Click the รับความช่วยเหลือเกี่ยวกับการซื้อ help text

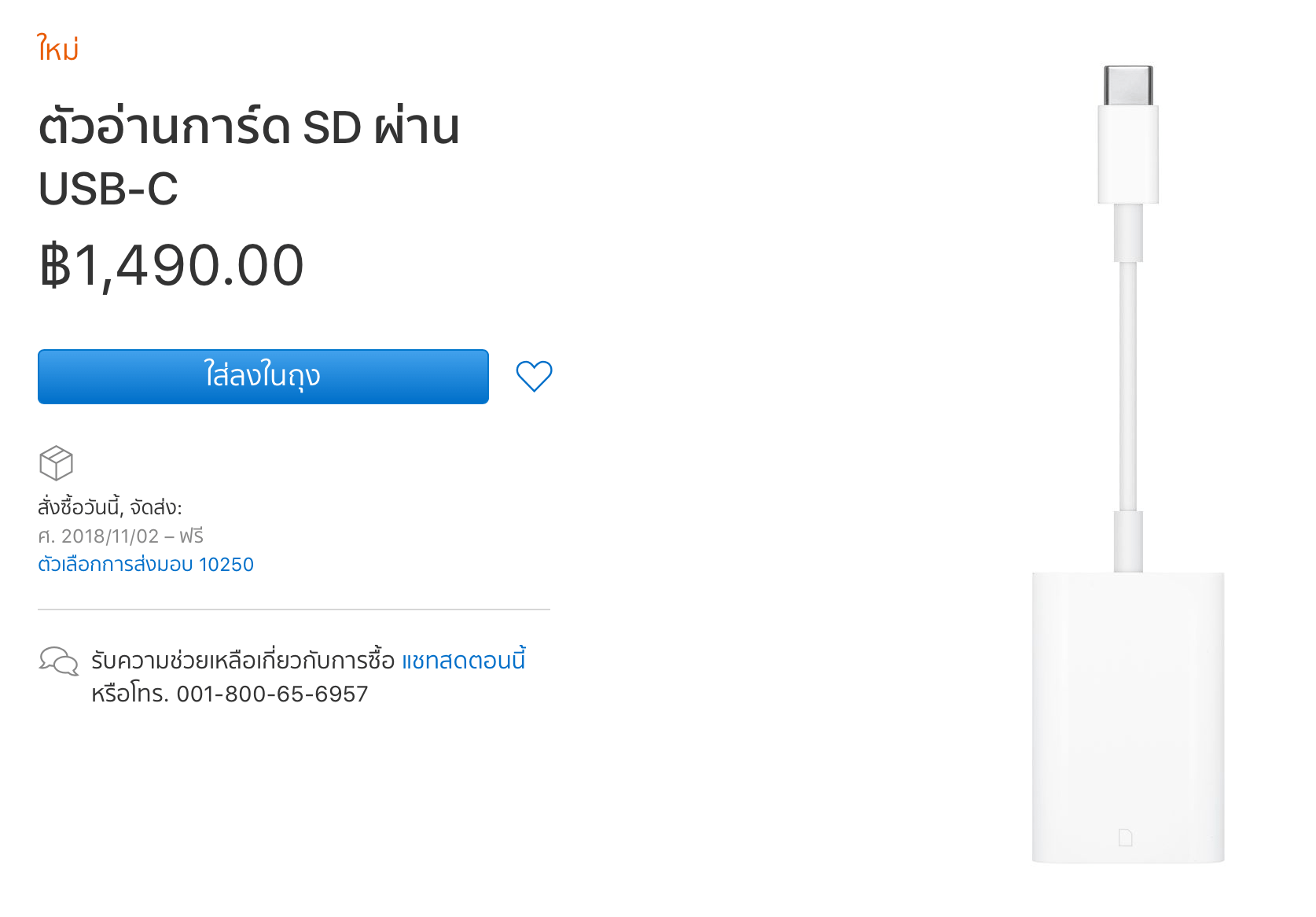[x=243, y=660]
